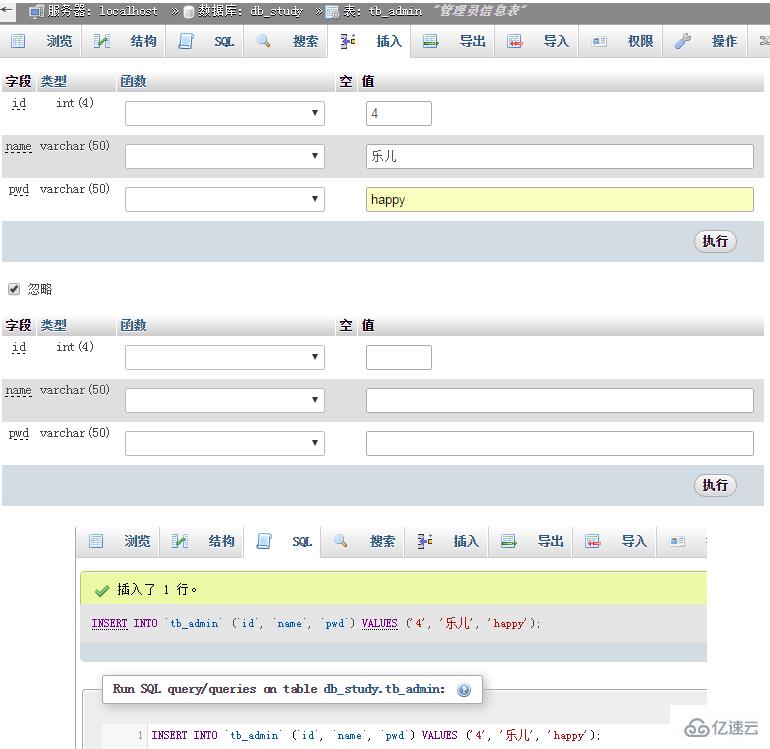
Task: Click the Structure (结构) icon in top toolbar
Action: tap(102, 41)
